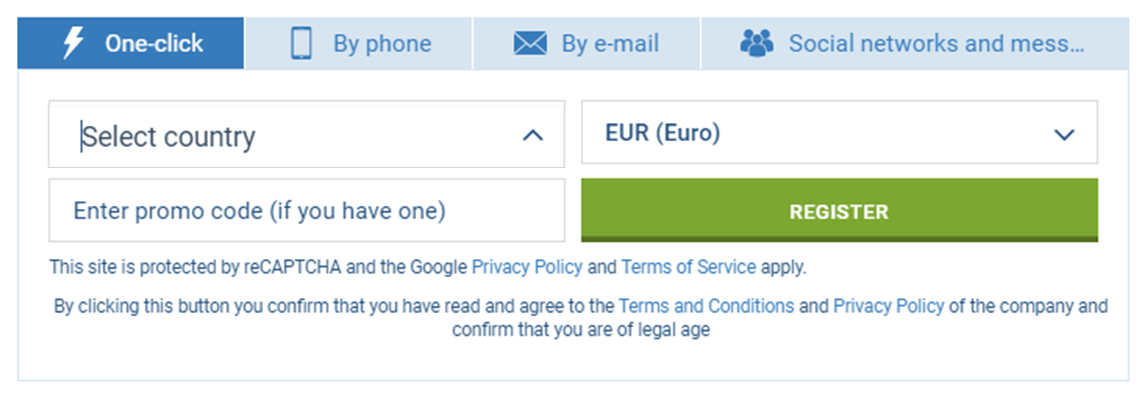Image resolution: width=1146 pixels, height=395 pixels.
Task: Open Social networks and messengers tab
Action: point(915,43)
